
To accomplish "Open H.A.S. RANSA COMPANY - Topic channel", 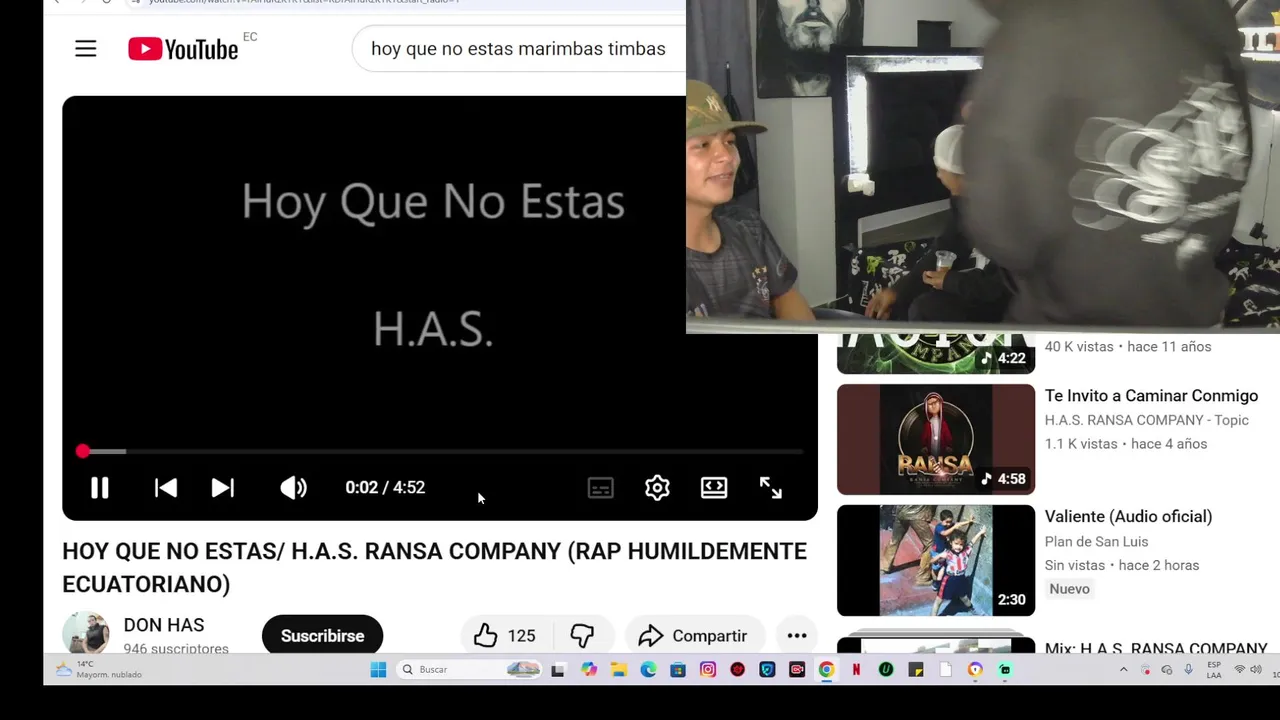I will (x=1146, y=420).
